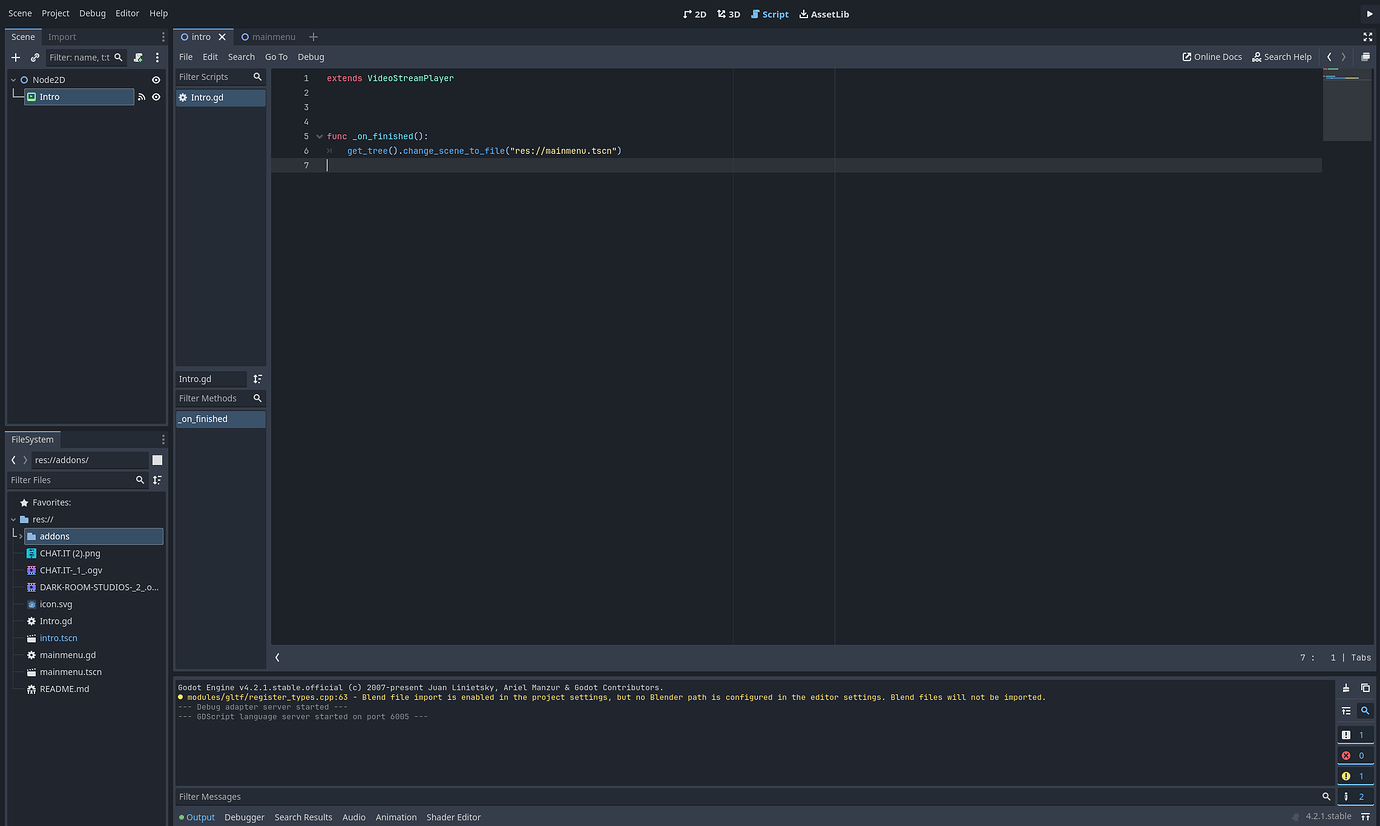1380x826 pixels.
Task: Copy output selection icon
Action: coord(1365,688)
